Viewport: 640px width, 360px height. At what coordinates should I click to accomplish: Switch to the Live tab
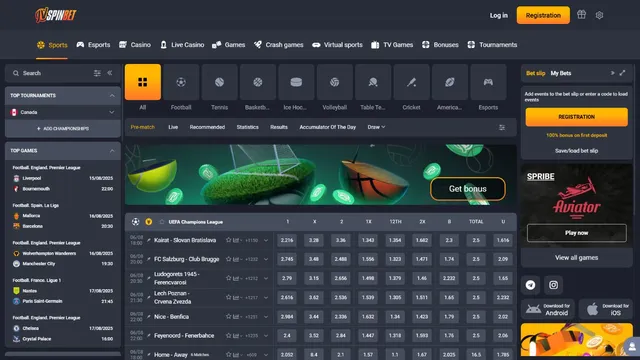point(173,127)
